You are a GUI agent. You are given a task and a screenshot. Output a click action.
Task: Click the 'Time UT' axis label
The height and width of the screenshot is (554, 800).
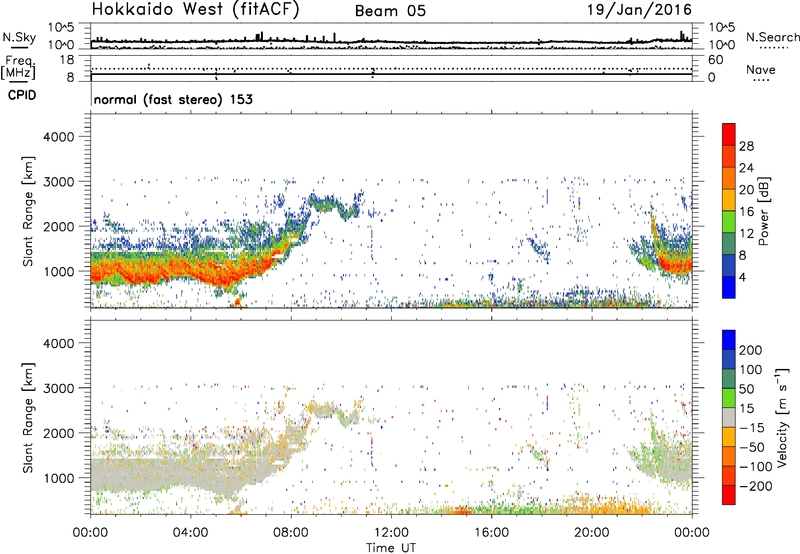click(391, 548)
